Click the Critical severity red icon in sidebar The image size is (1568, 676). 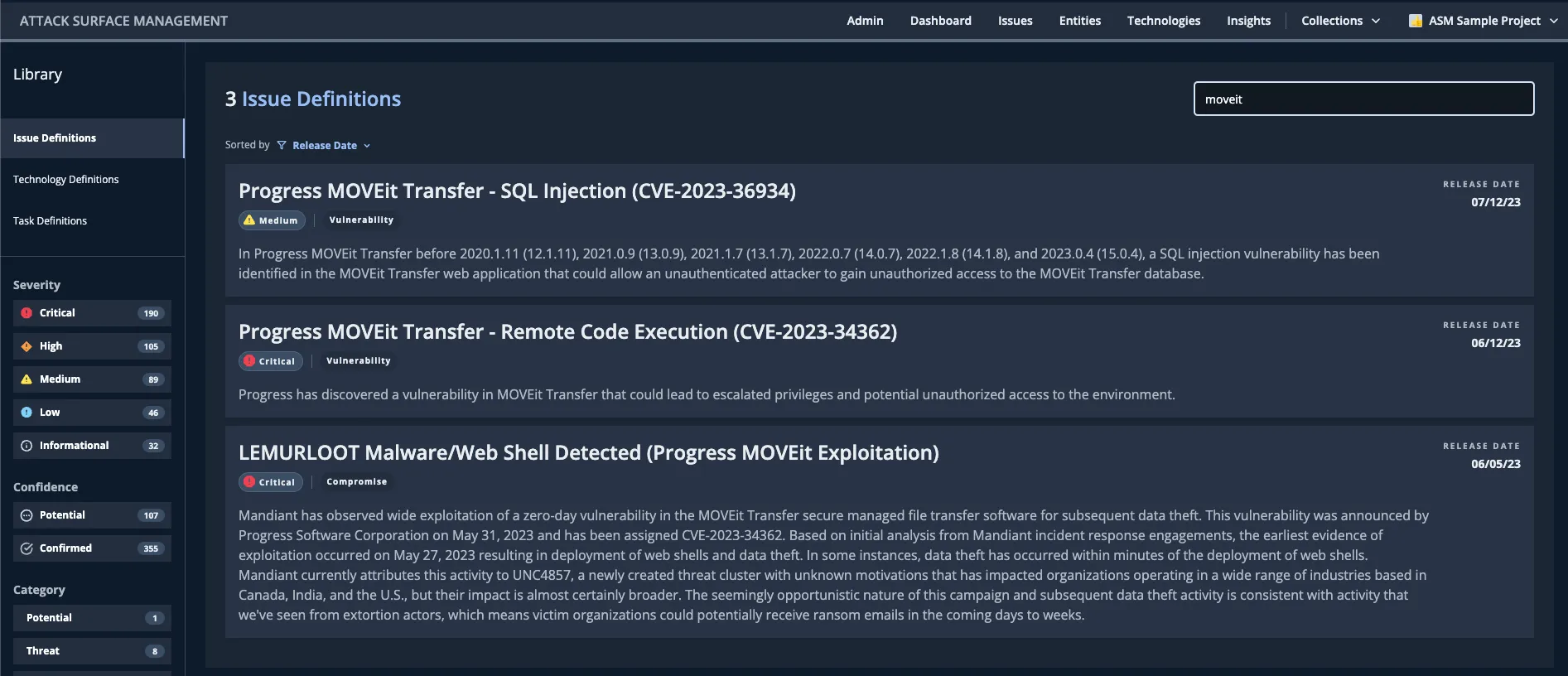coord(27,313)
